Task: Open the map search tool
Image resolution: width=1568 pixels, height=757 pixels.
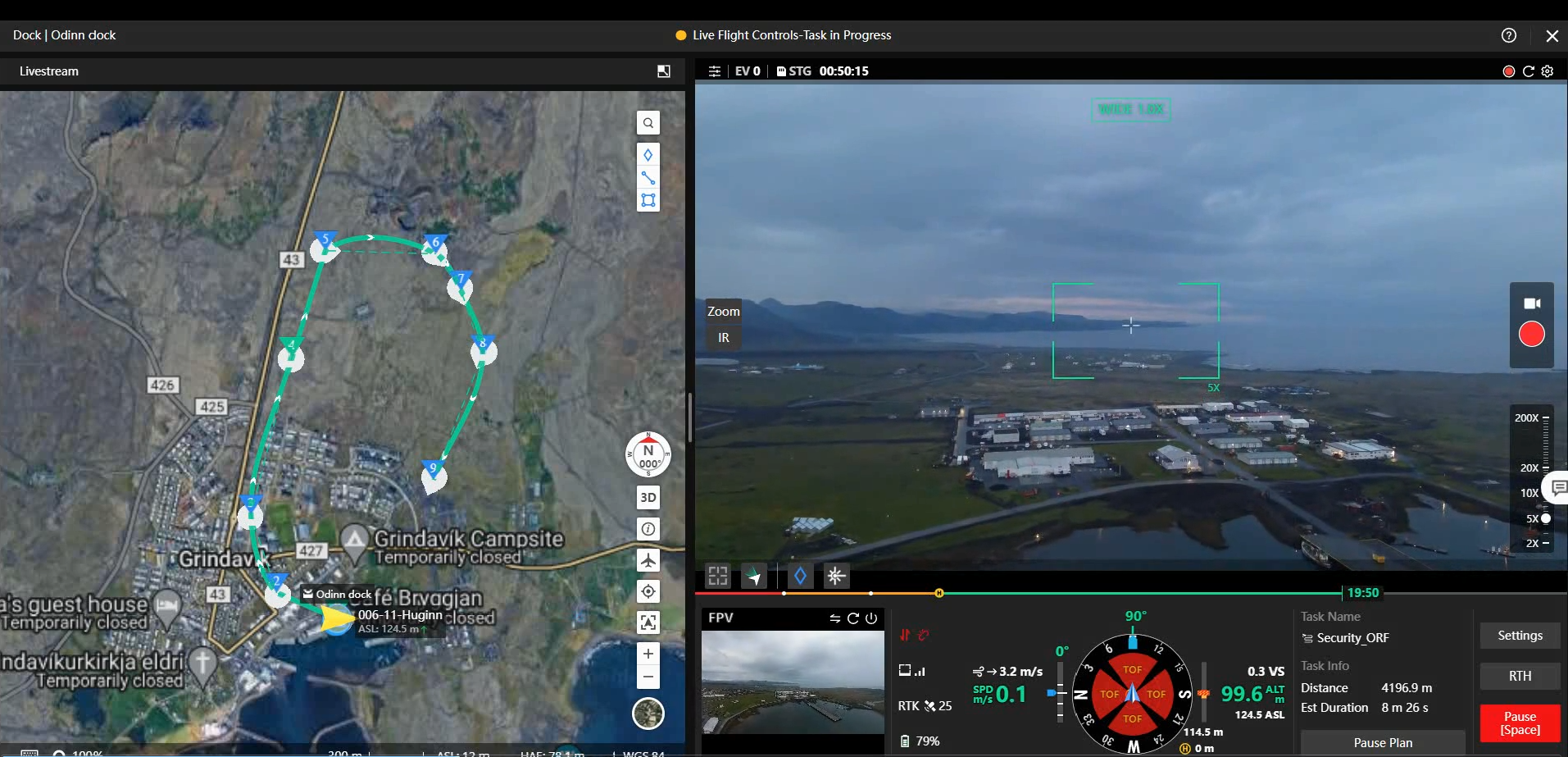Action: [648, 123]
